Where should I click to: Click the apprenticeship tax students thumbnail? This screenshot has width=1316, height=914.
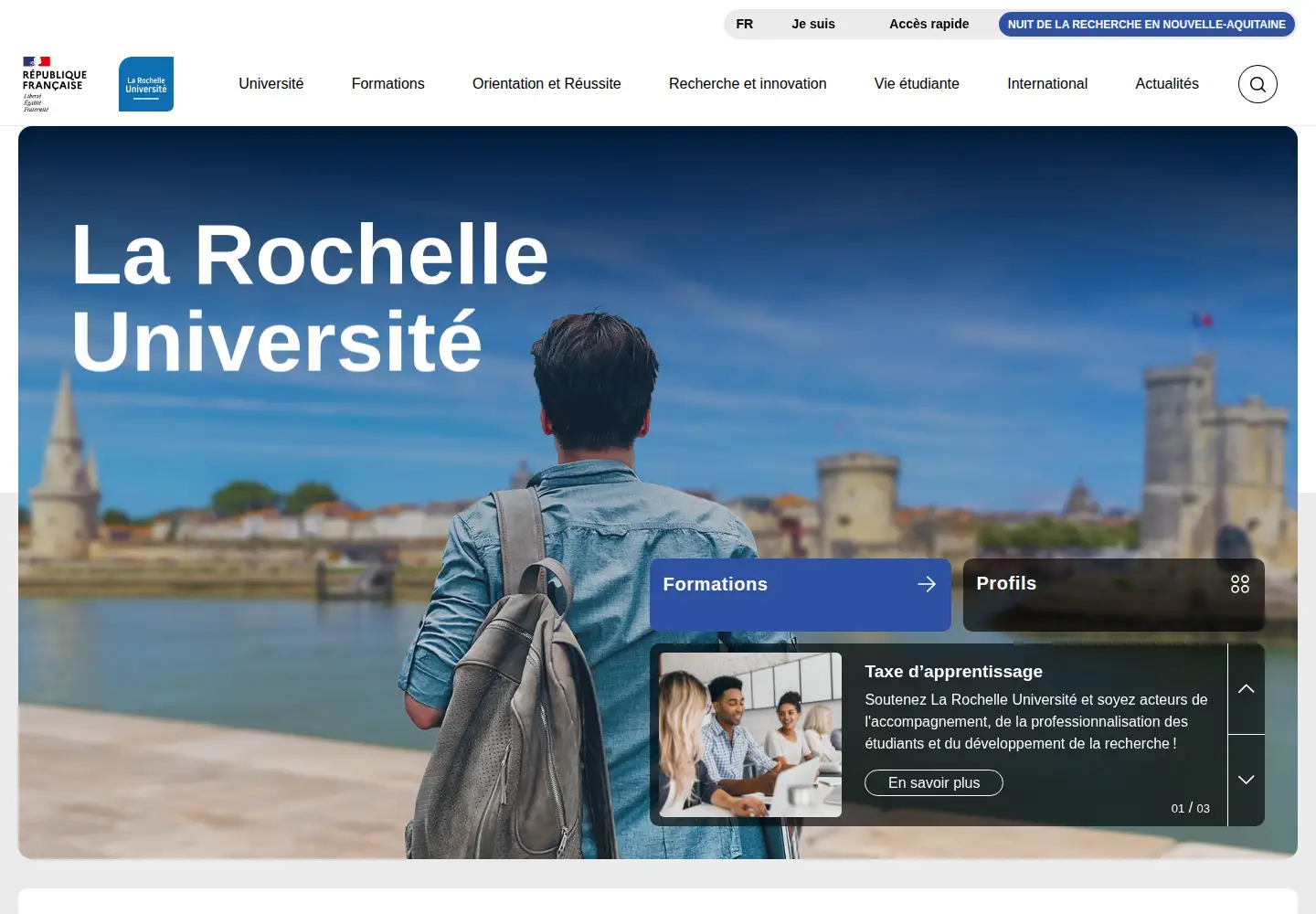click(x=750, y=735)
